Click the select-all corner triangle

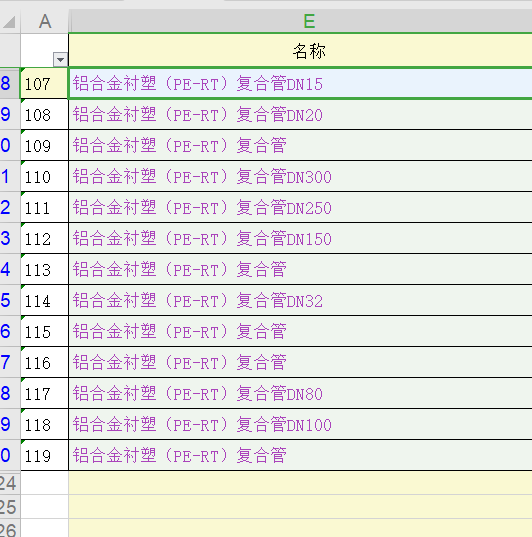pos(10,21)
